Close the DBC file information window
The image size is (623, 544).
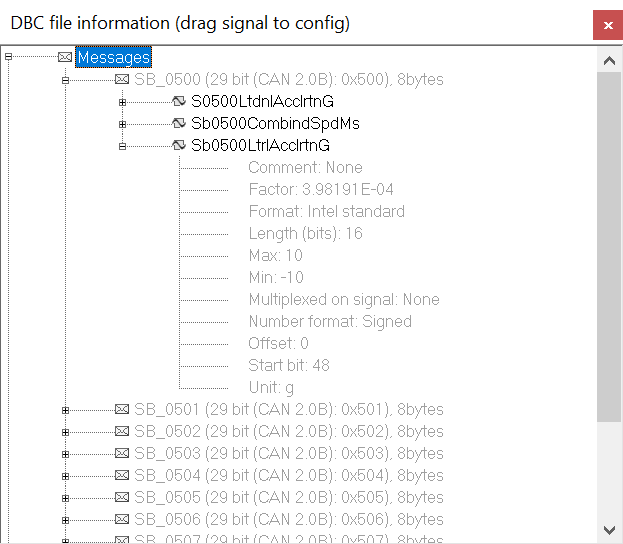click(608, 24)
